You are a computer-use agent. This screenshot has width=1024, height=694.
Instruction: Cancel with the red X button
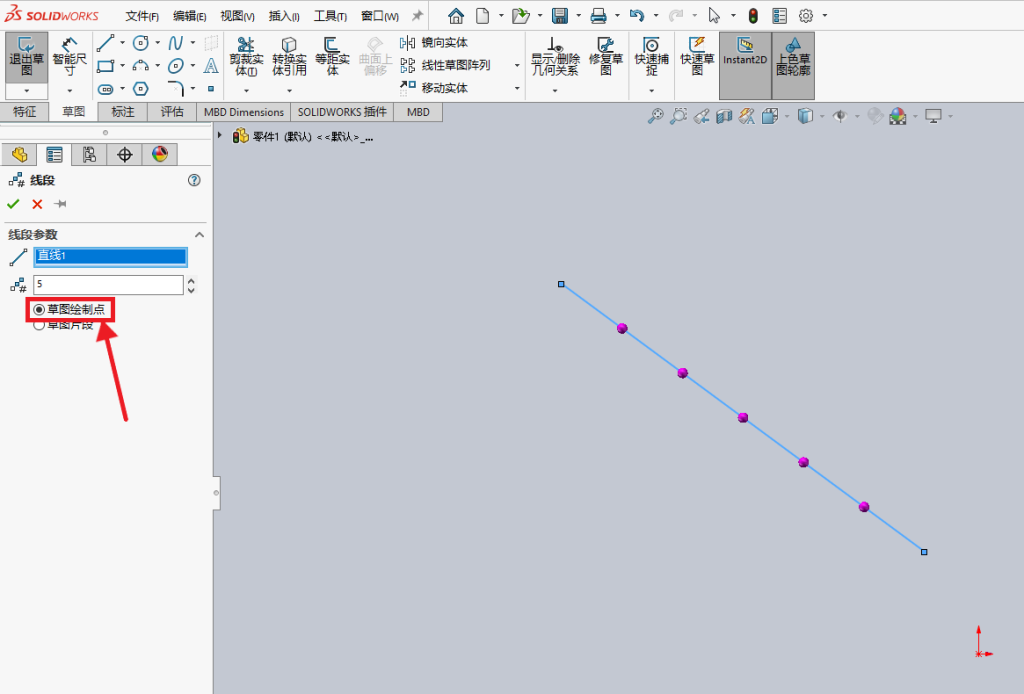[37, 204]
